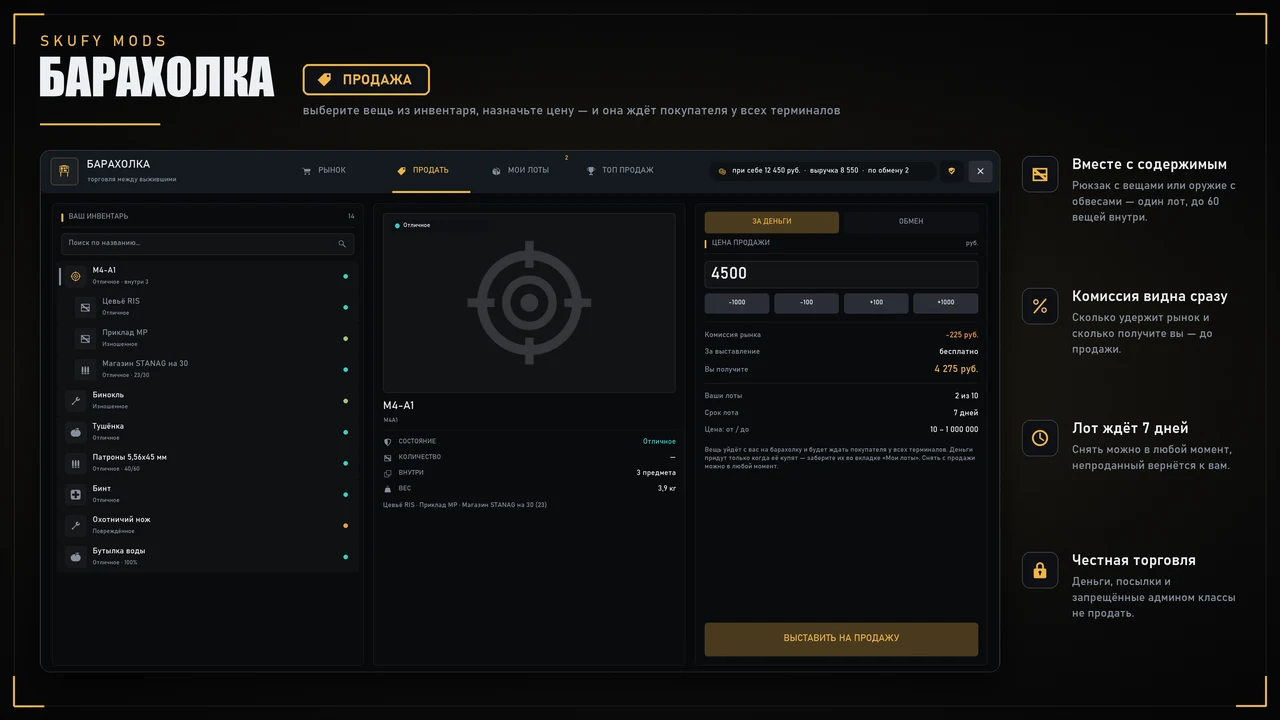Select Тушёнка item in inventory
This screenshot has height=720, width=1280.
tap(208, 432)
